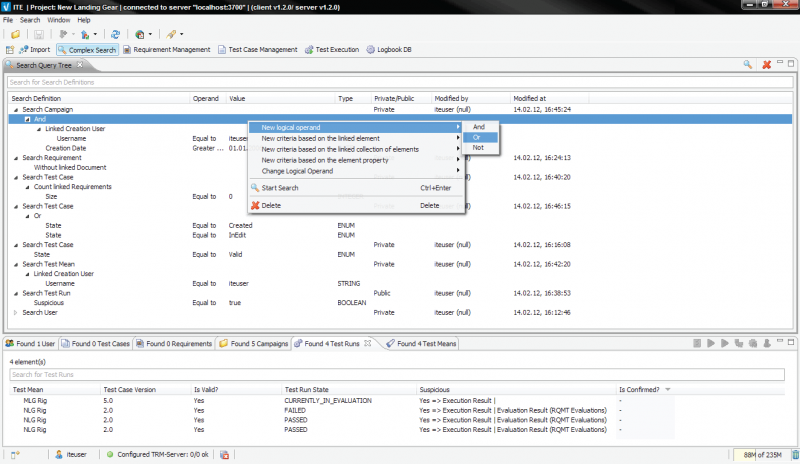Click the open folder toolbar icon
This screenshot has height=464, width=800.
[15, 34]
